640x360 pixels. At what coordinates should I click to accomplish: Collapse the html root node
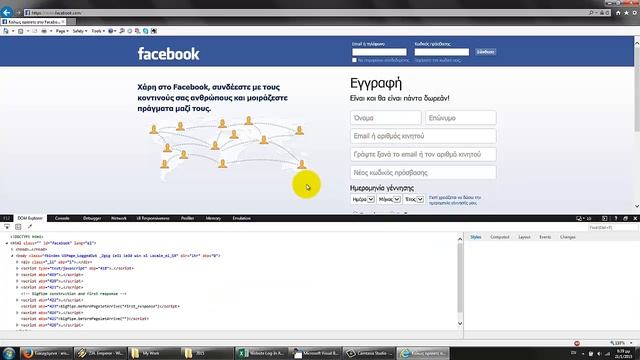[x=7, y=243]
